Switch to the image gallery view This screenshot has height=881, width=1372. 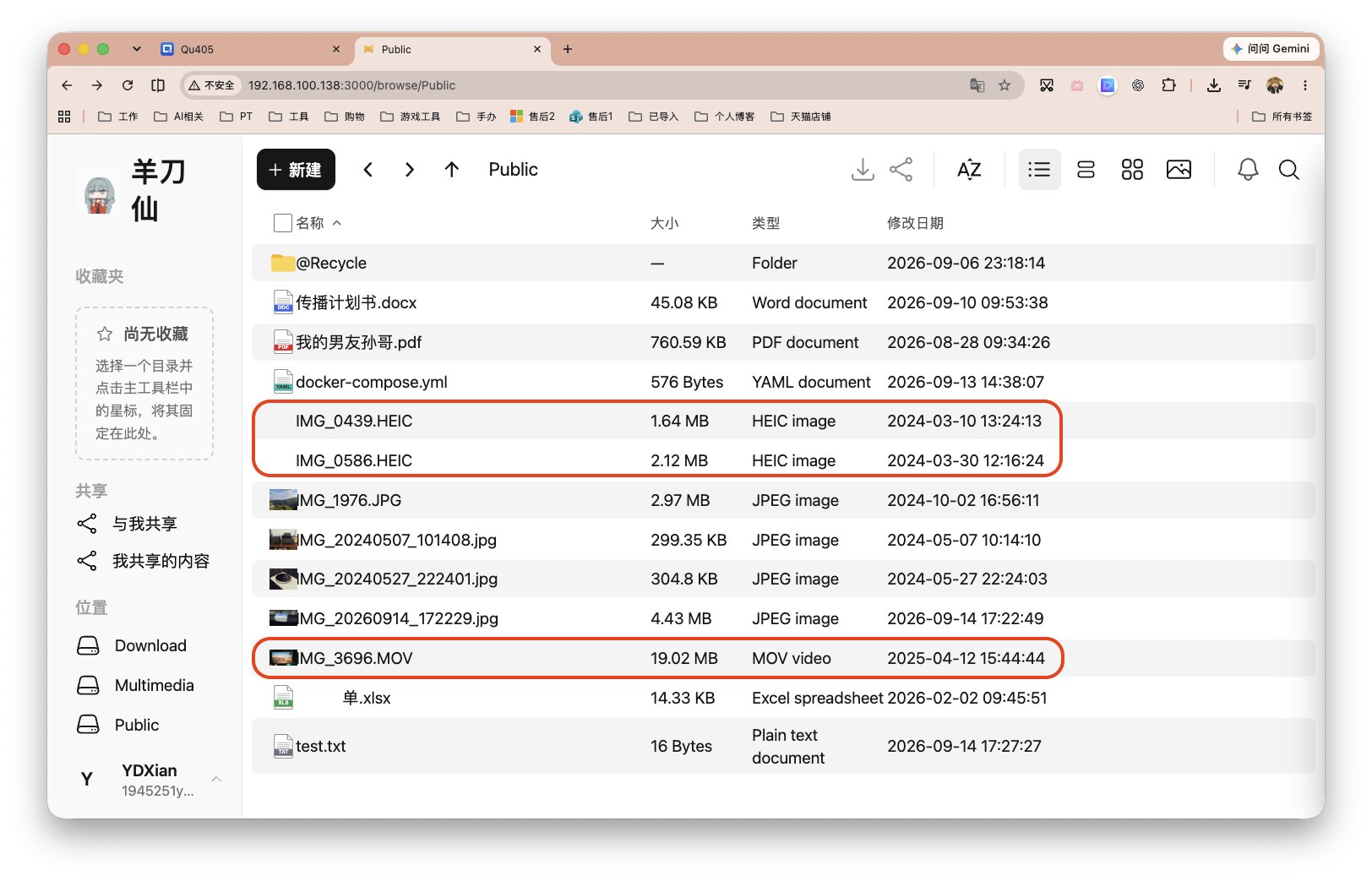click(x=1179, y=170)
